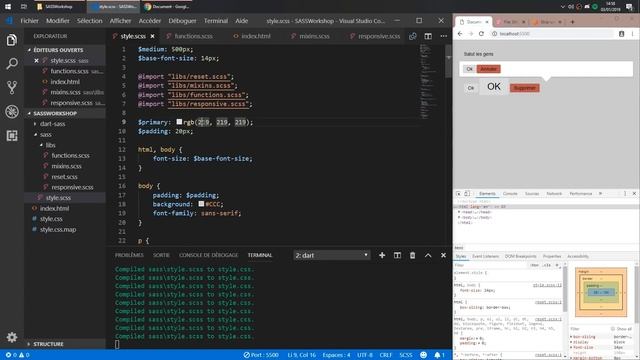Split the terminal panel
The height and width of the screenshot is (360, 640).
397,255
